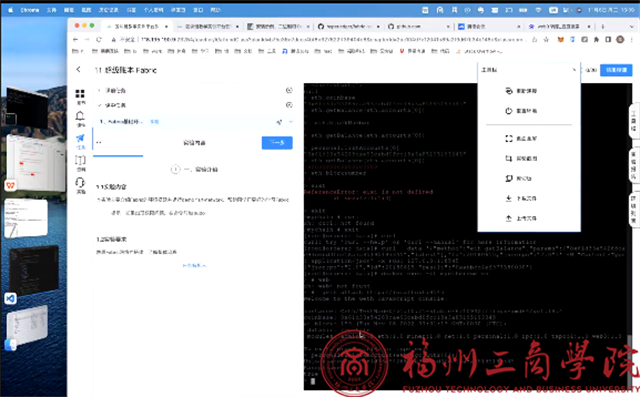Open the middle vertical tab on the right edge

[634, 165]
